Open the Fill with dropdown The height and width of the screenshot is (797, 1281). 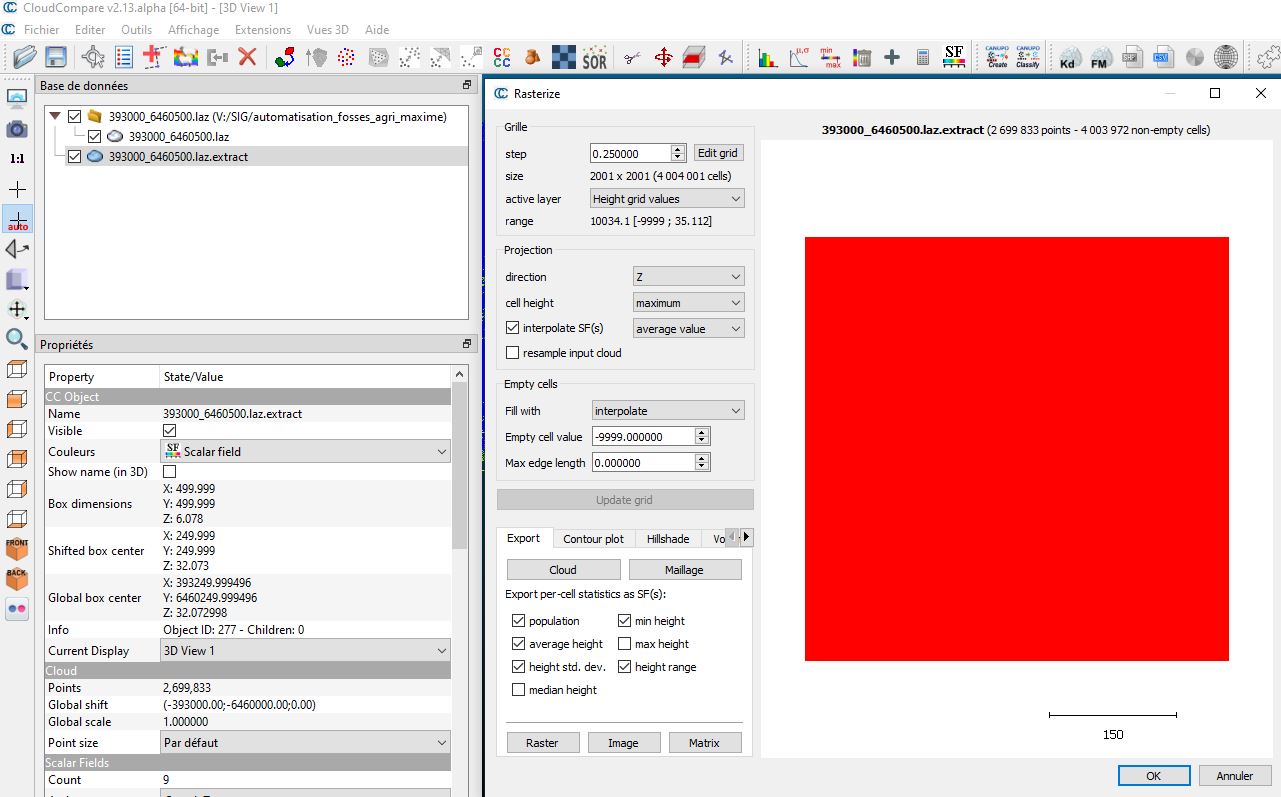coord(667,411)
